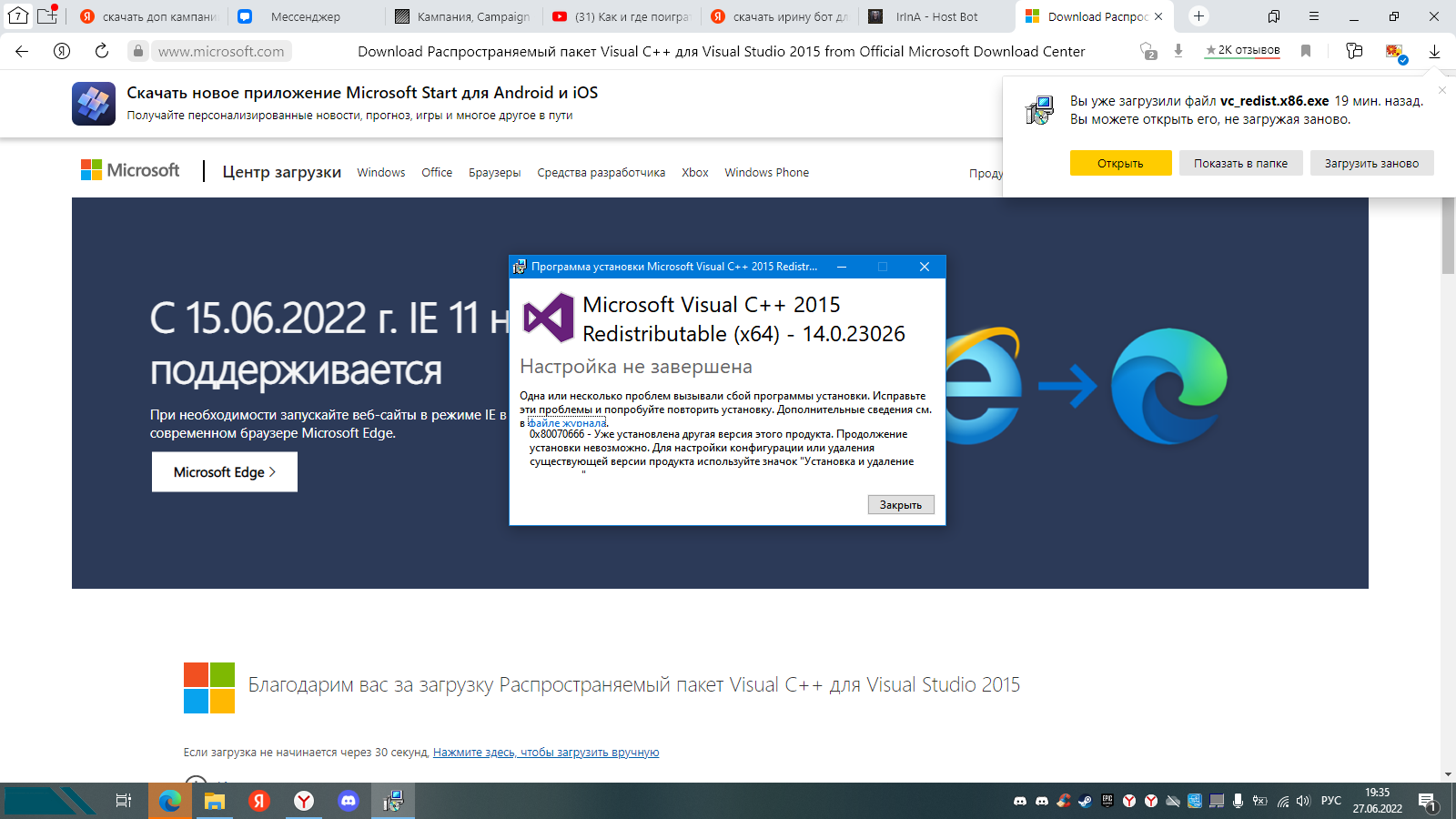Switch the РУС input language indicator

pos(1331,801)
